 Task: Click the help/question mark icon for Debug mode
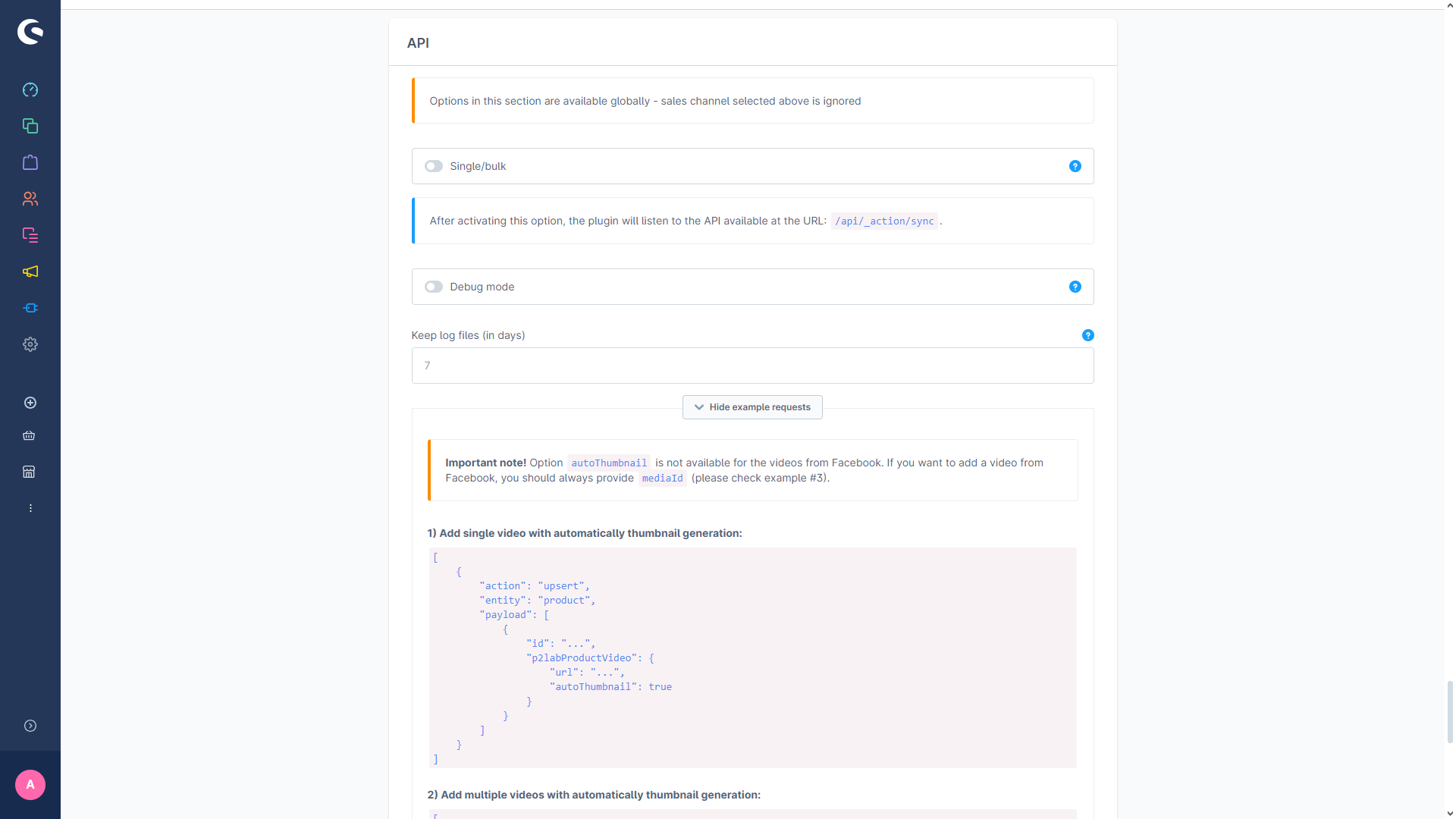(x=1075, y=287)
